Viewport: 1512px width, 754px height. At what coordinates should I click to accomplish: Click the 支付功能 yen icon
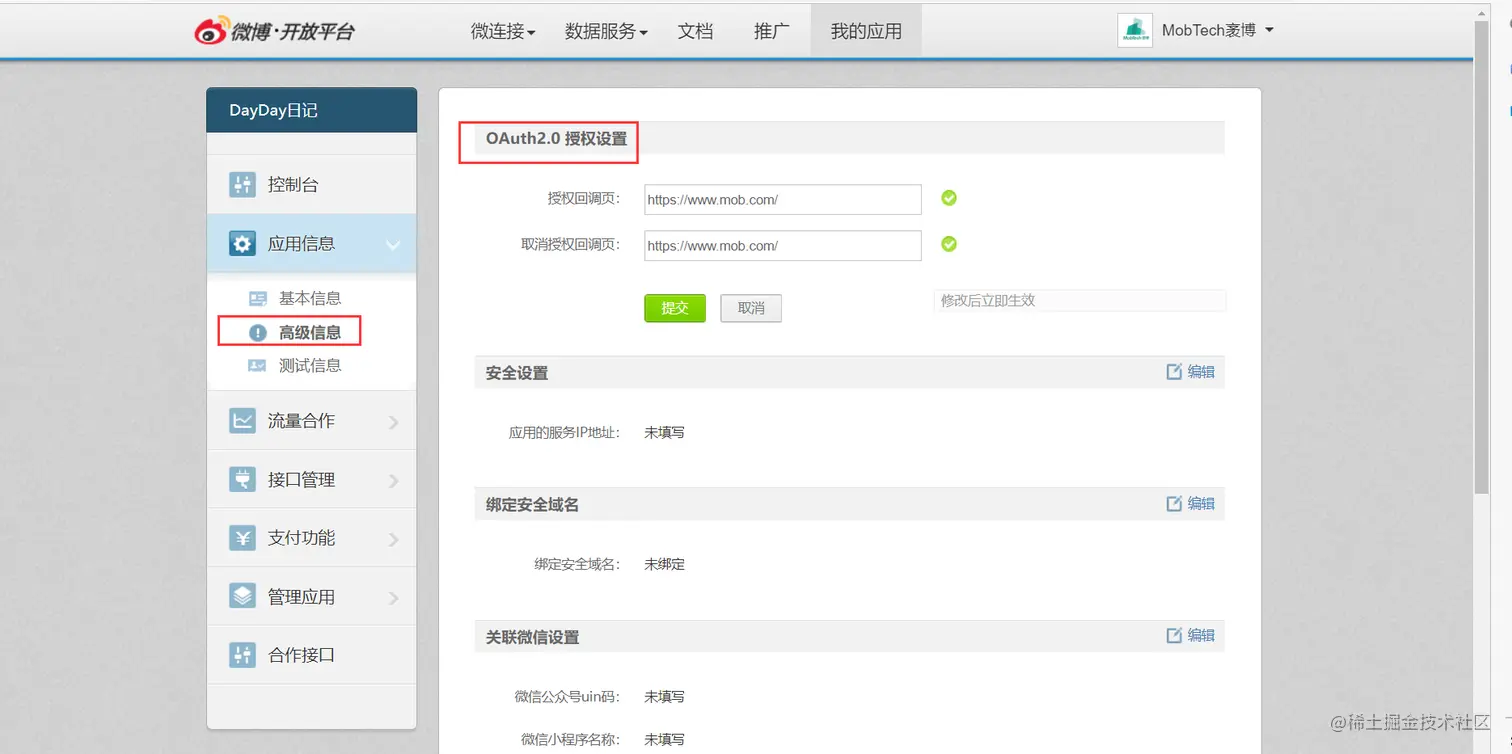[242, 538]
